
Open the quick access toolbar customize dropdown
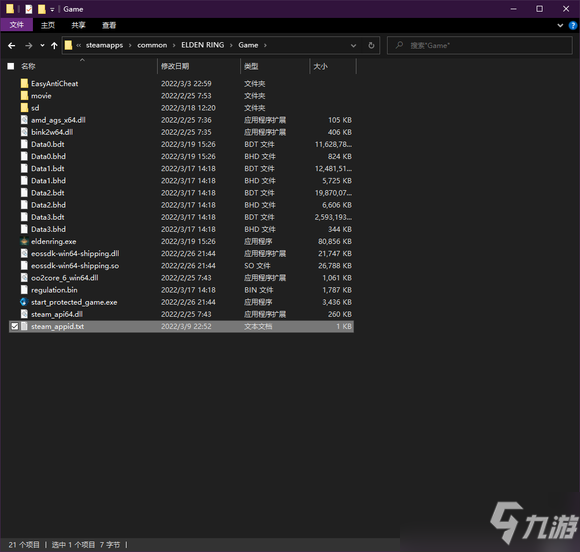52,10
